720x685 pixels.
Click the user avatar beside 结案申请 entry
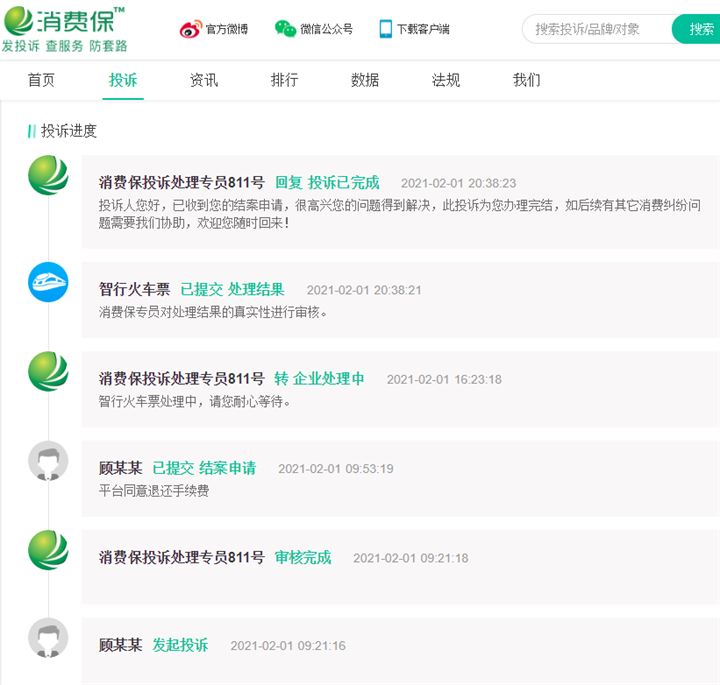[x=48, y=461]
